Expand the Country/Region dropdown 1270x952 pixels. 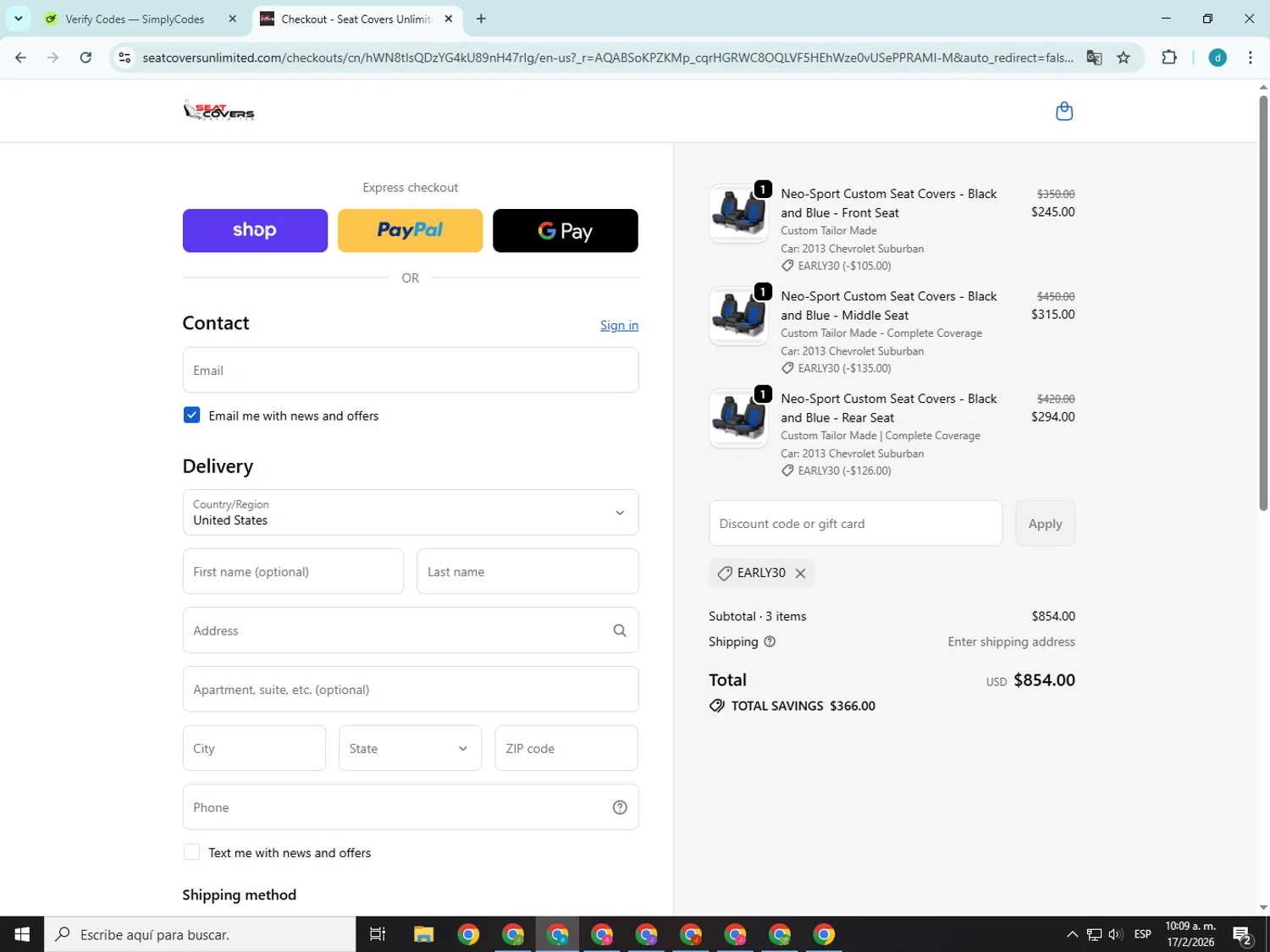click(411, 512)
